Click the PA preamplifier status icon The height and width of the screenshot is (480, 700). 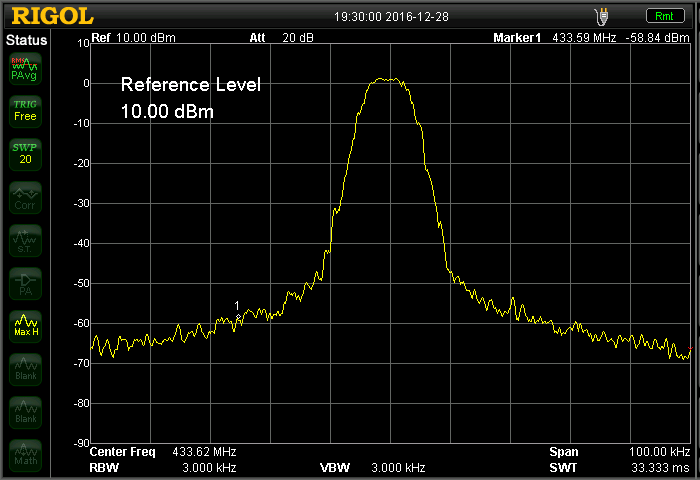tap(25, 283)
